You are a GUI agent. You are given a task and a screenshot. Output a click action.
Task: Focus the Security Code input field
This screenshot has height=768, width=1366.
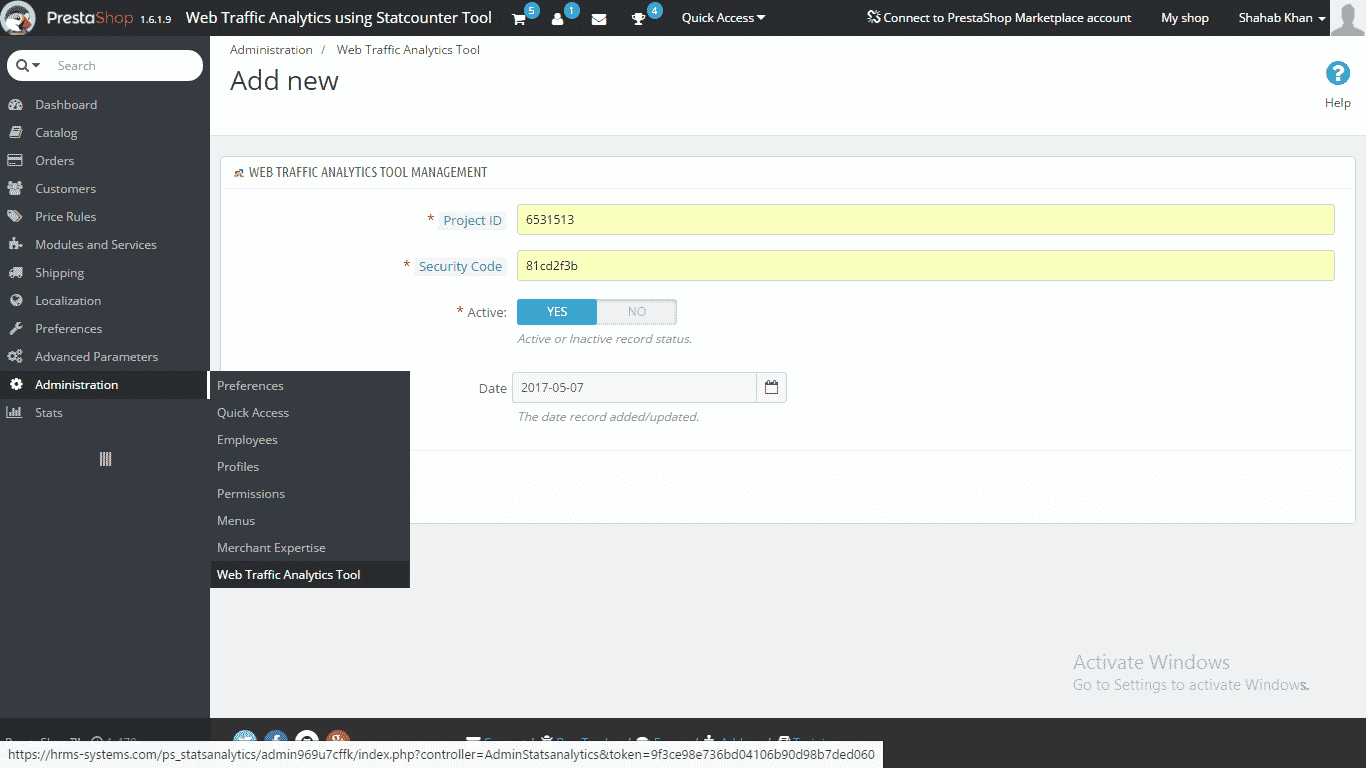[x=925, y=266]
